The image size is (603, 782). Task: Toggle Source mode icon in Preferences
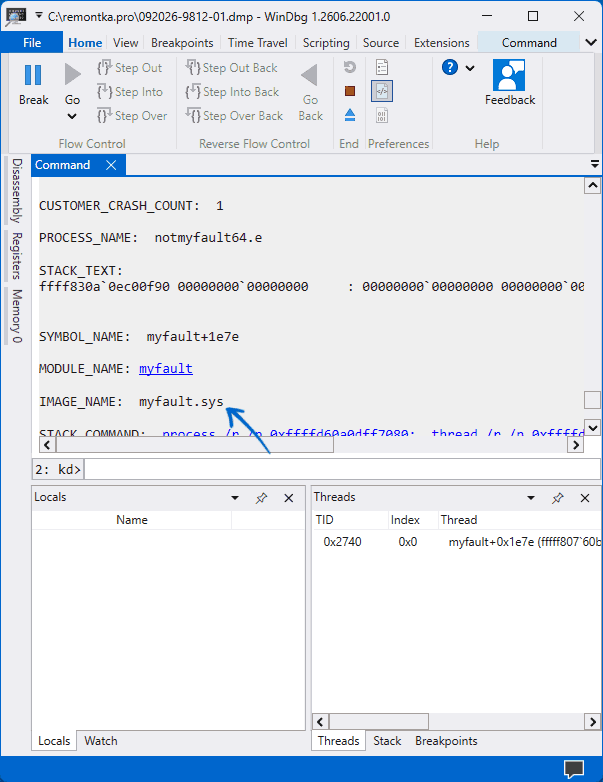coord(382,91)
